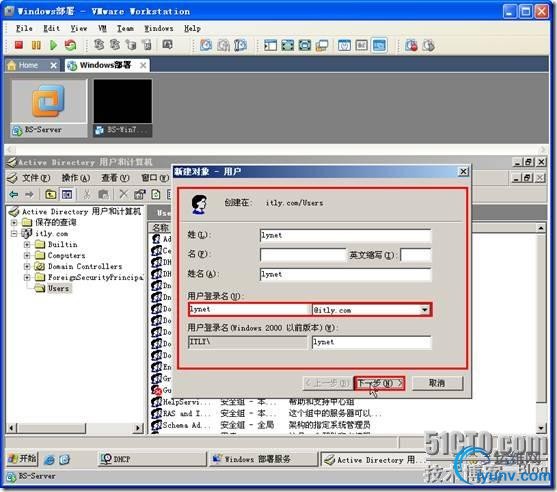Open the Help menu in VMware

tap(192, 28)
